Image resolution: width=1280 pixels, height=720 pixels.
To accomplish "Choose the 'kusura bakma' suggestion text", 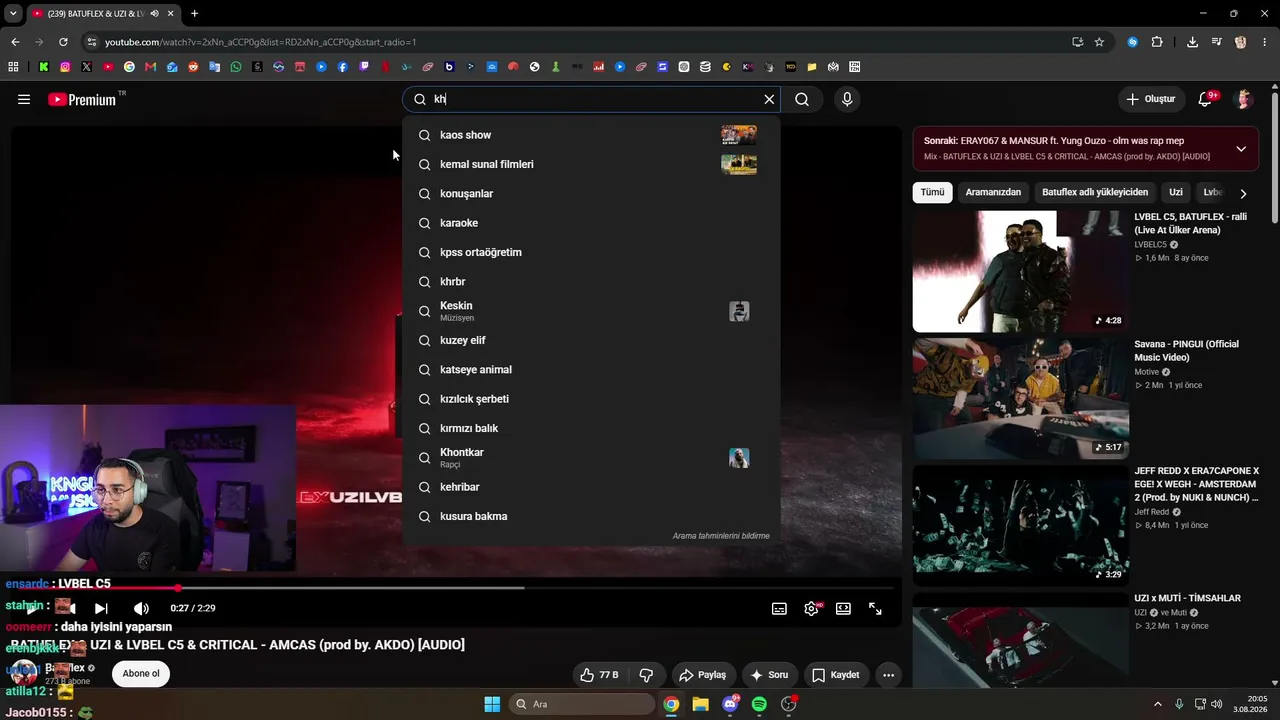I will (x=474, y=516).
